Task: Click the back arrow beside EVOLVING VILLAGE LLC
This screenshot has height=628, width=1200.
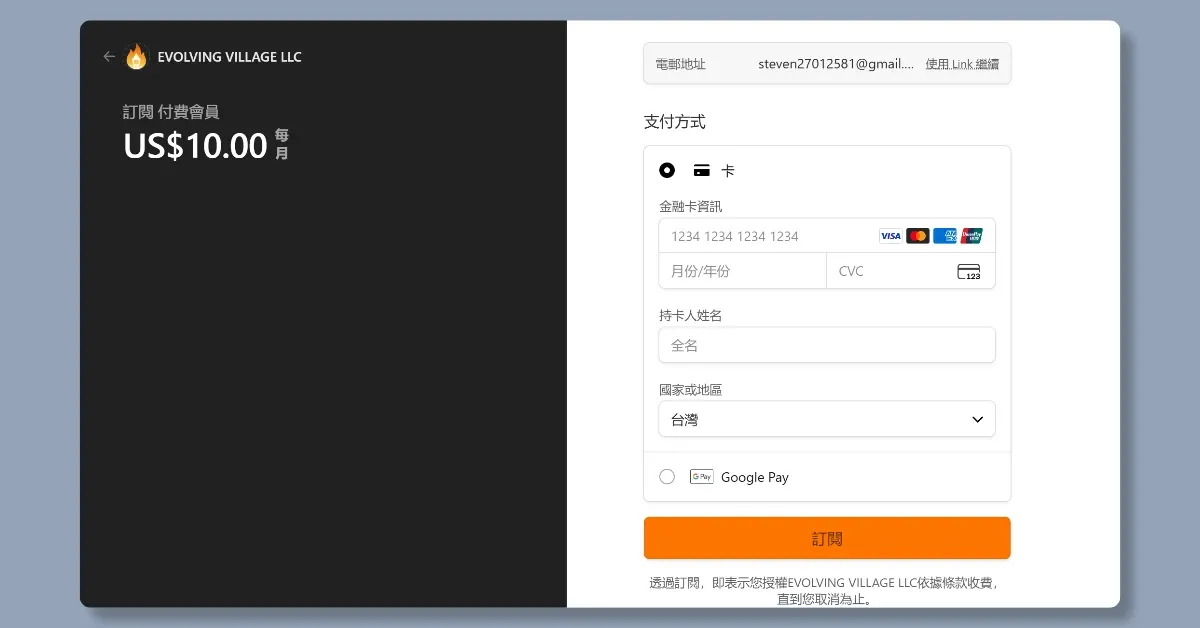Action: [x=109, y=57]
